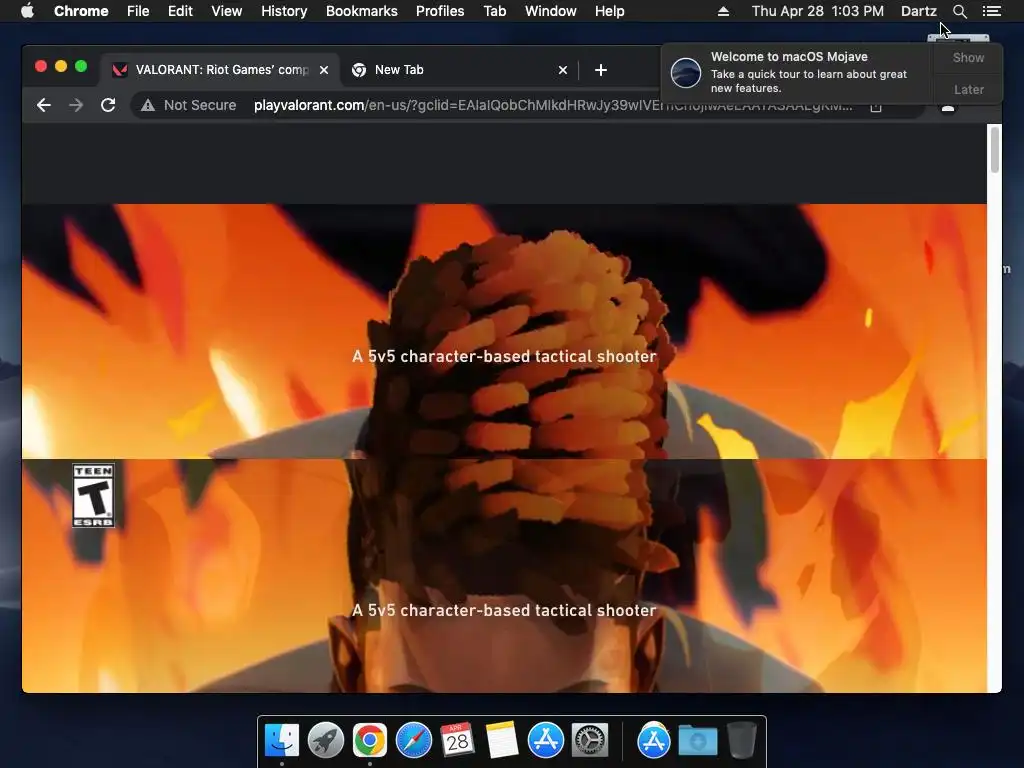Click the Welcome to macOS Mojave notification

797,72
